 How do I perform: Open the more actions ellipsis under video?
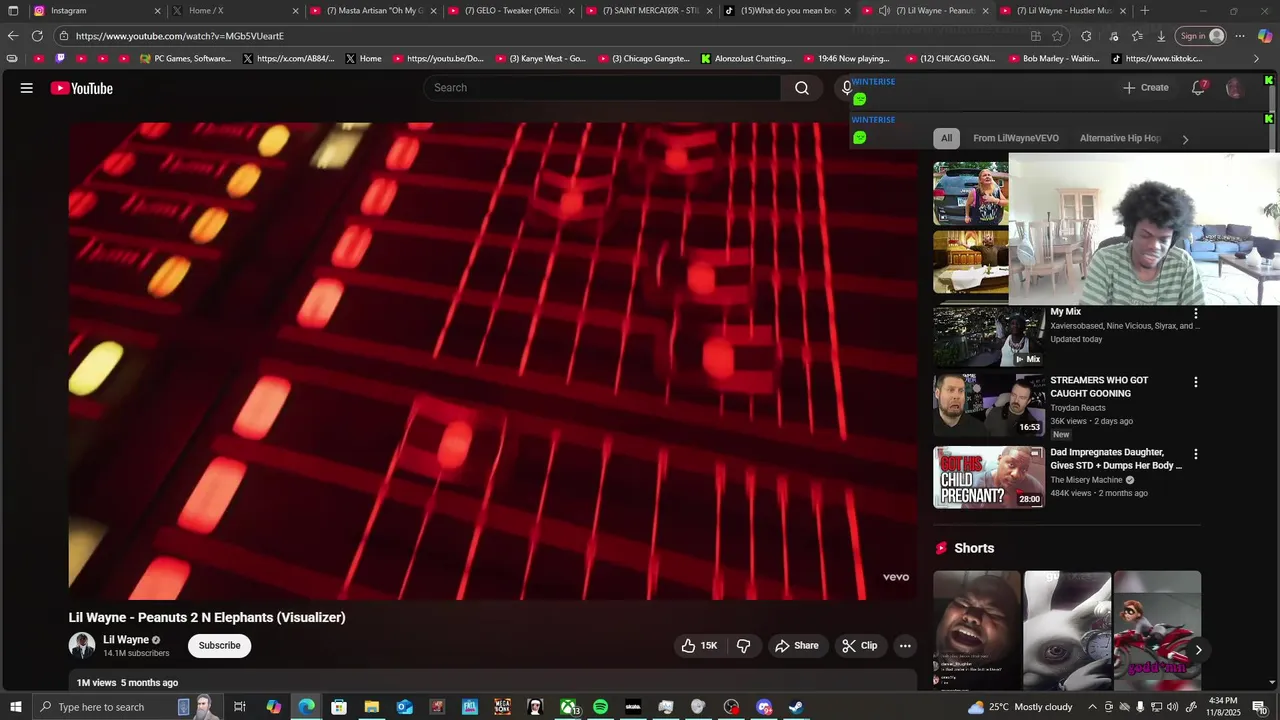tap(905, 646)
